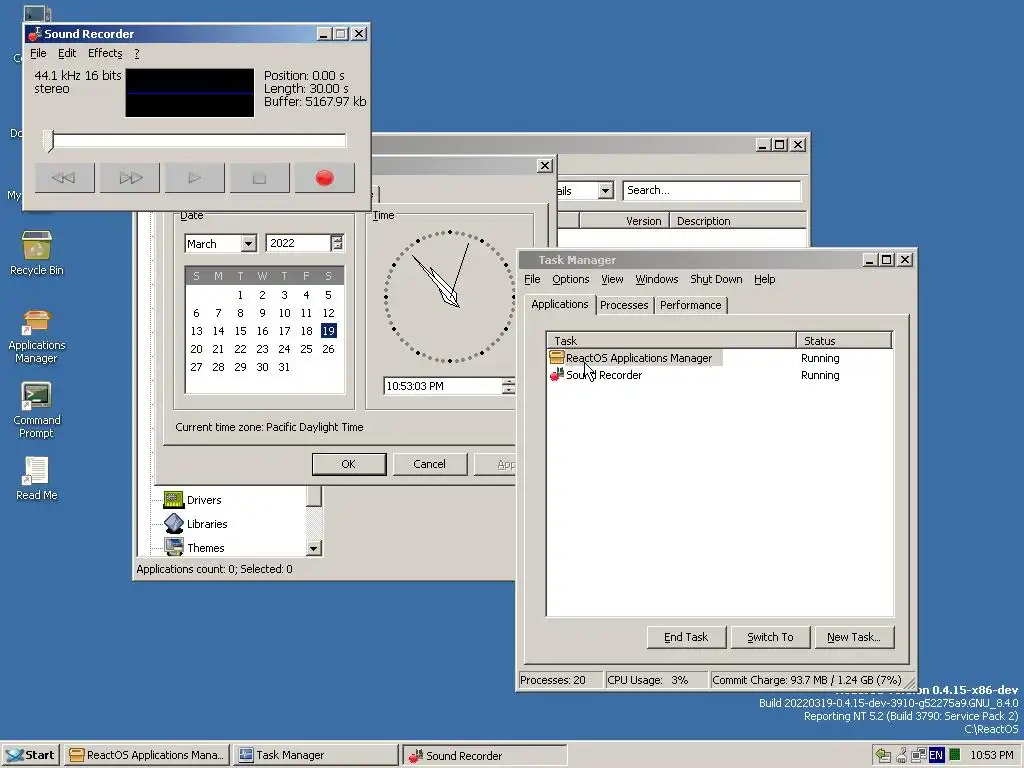Viewport: 1024px width, 768px height.
Task: Click the stop button in Sound Recorder
Action: 259,178
